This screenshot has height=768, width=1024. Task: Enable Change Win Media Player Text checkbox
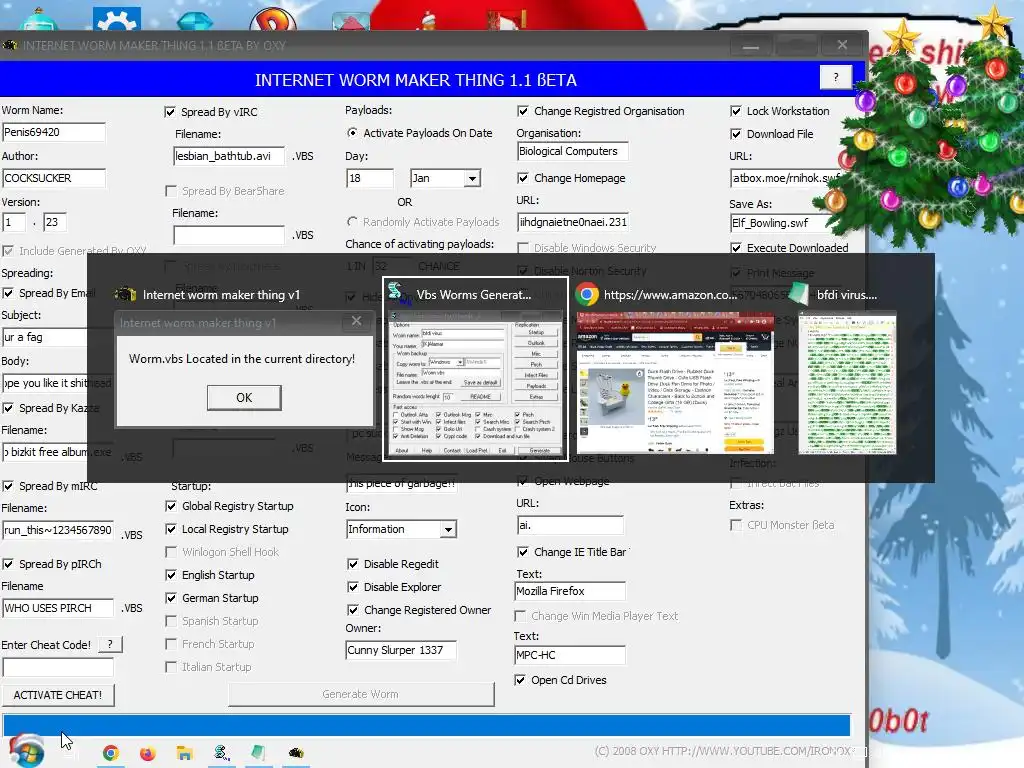click(x=520, y=616)
